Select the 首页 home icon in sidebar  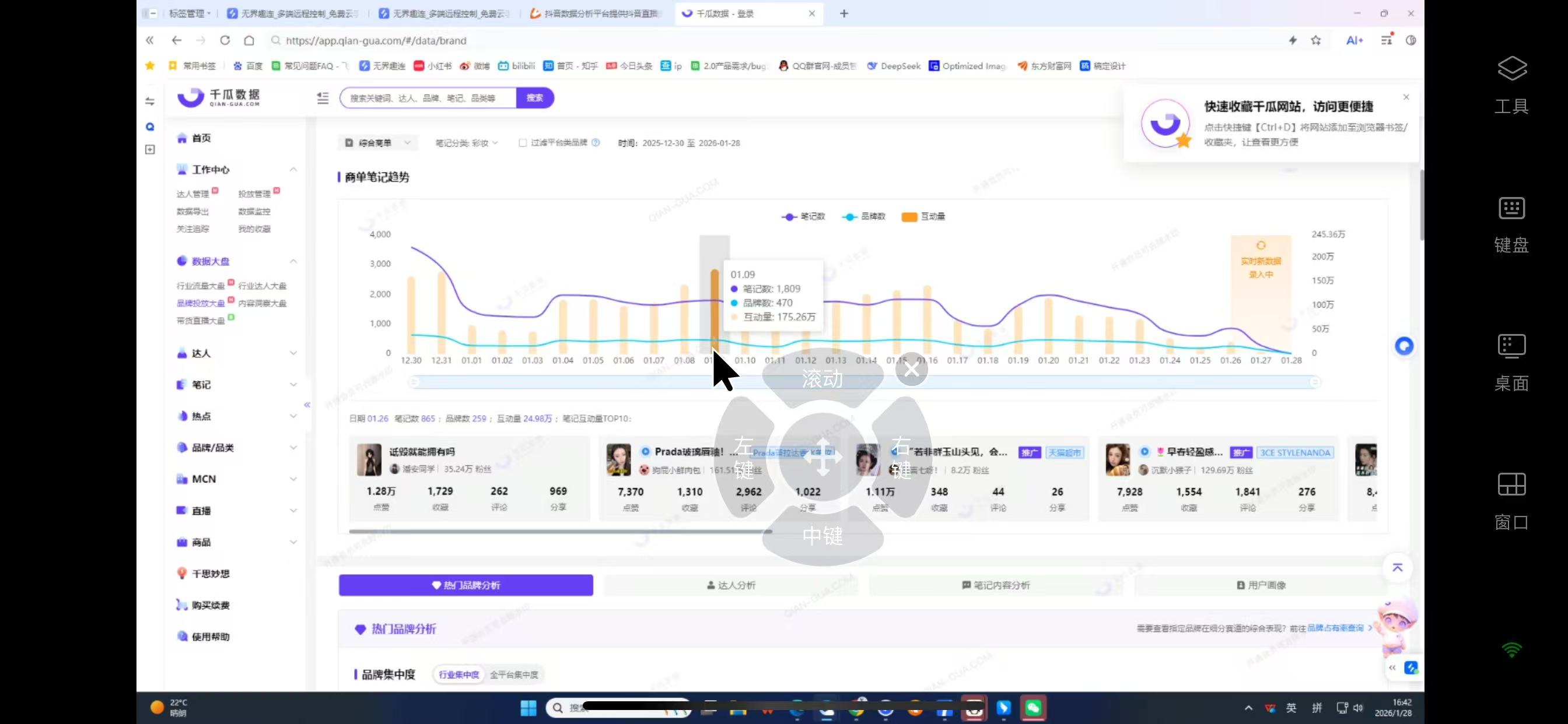(182, 138)
